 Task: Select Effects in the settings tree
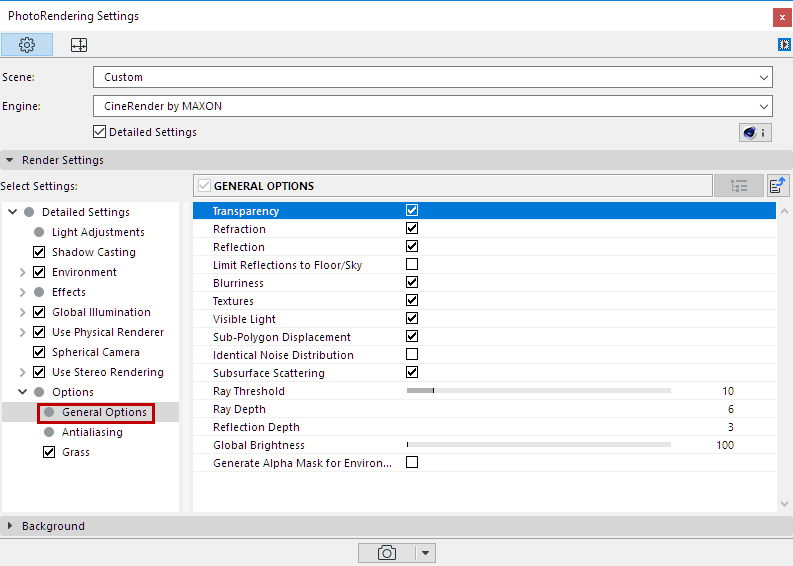(69, 292)
